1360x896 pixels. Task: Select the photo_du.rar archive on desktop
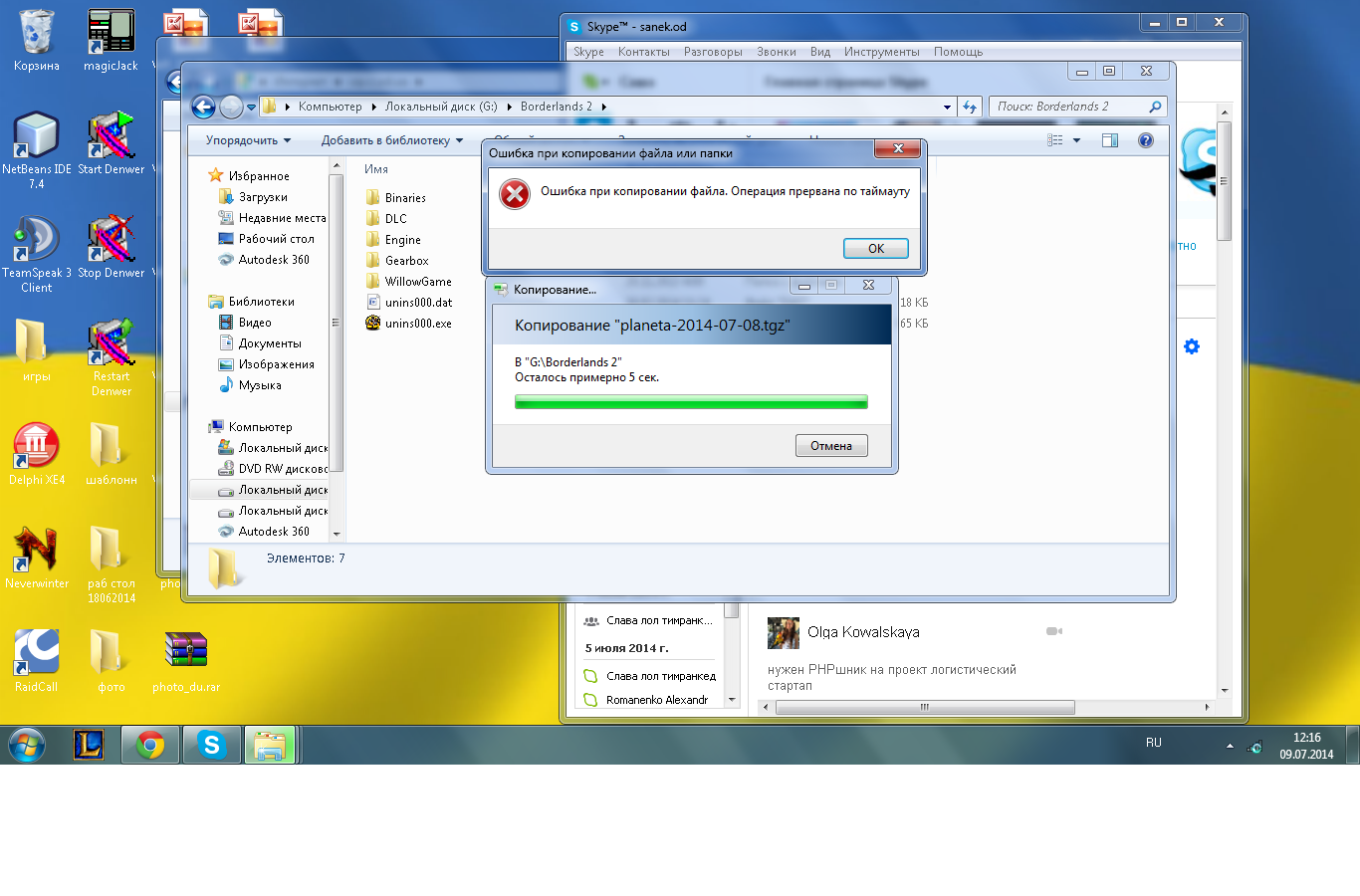(186, 661)
